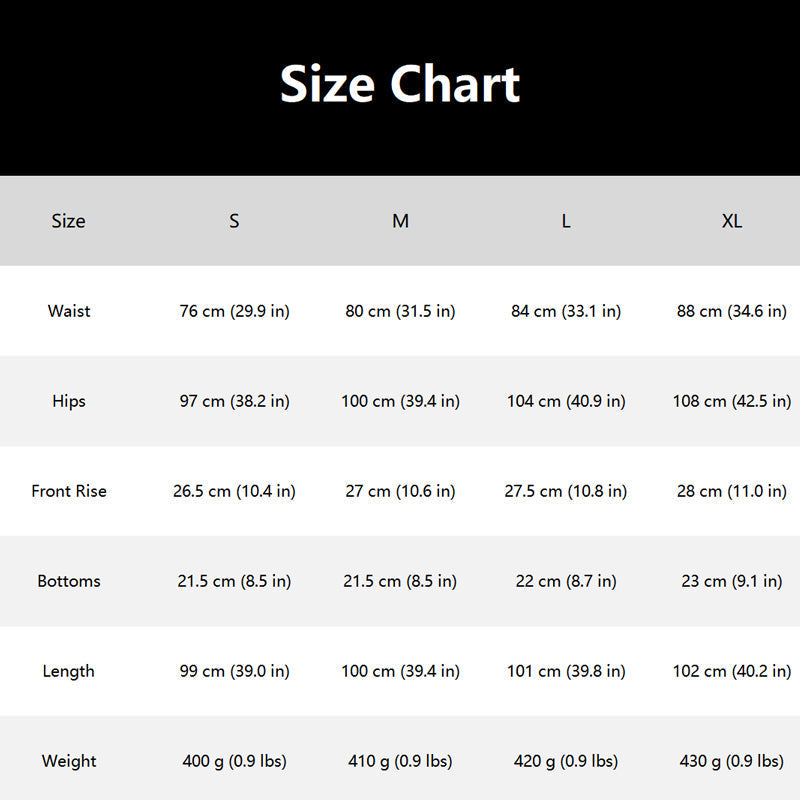Click the S size column header

[234, 221]
